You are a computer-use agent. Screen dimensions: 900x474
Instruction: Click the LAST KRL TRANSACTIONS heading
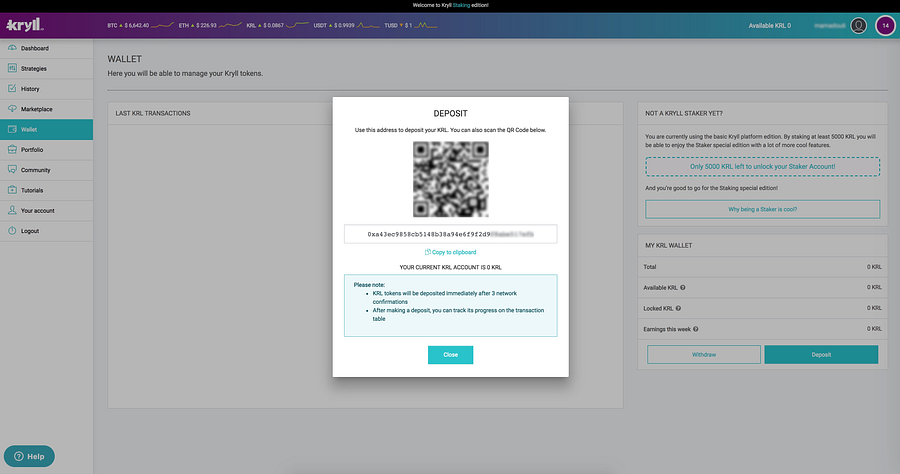(x=153, y=113)
